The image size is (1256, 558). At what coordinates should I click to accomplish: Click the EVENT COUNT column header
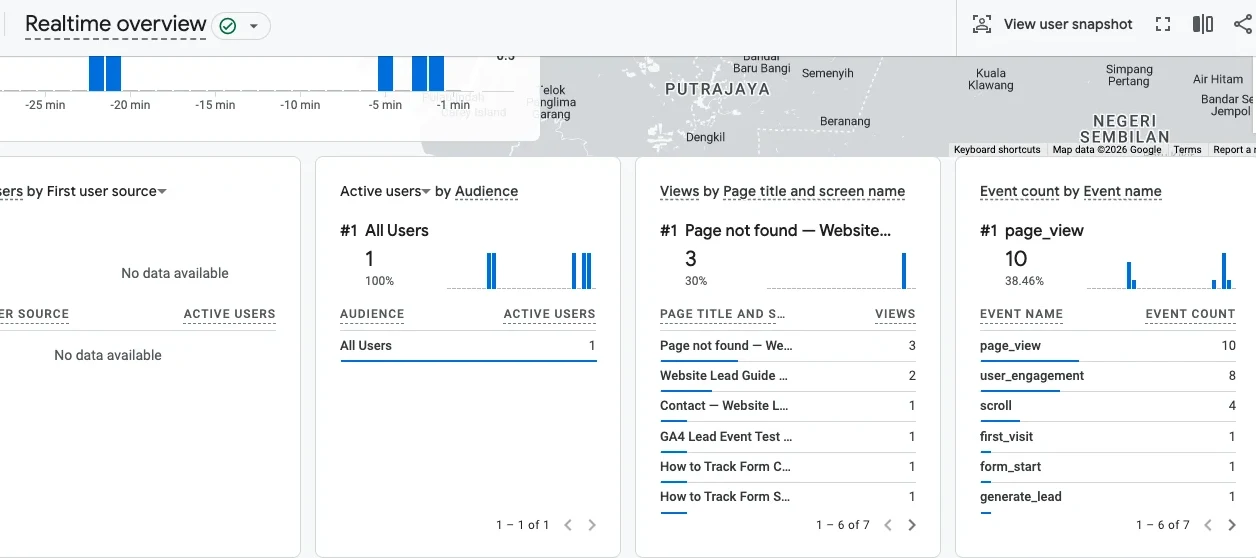(x=1190, y=314)
